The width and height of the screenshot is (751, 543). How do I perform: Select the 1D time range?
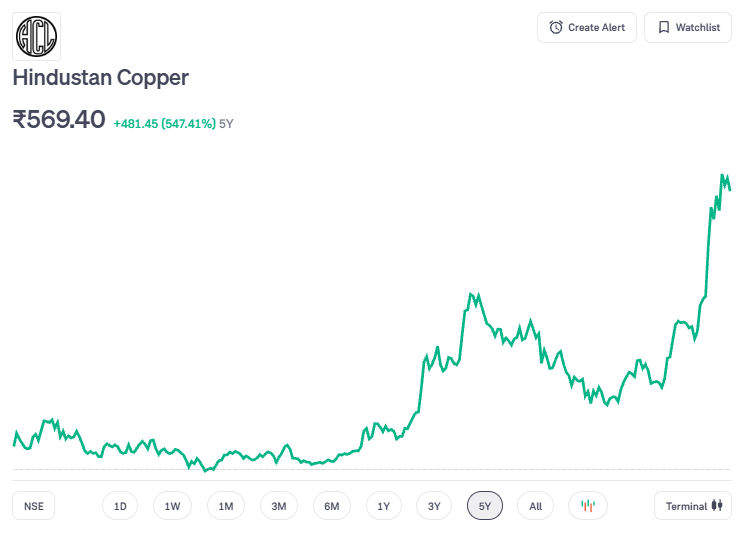coord(120,506)
